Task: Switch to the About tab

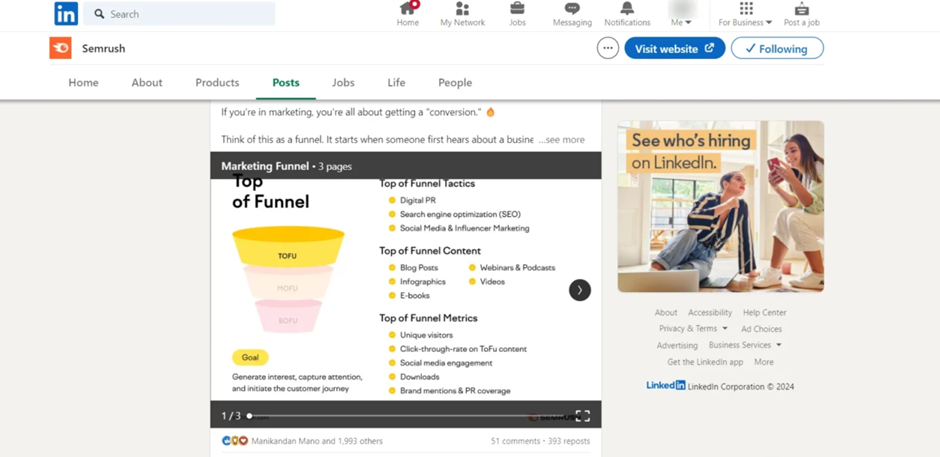Action: click(147, 83)
